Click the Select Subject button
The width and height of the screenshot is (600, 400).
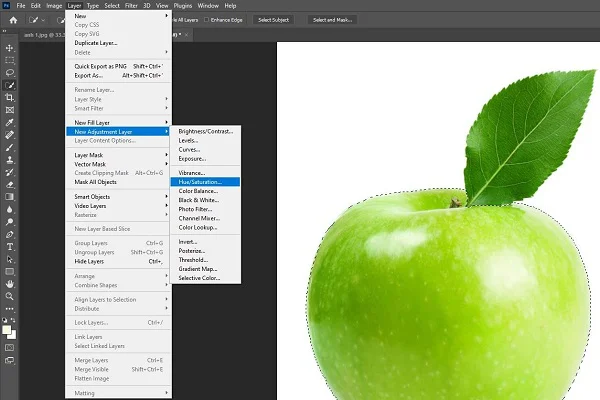coord(273,19)
